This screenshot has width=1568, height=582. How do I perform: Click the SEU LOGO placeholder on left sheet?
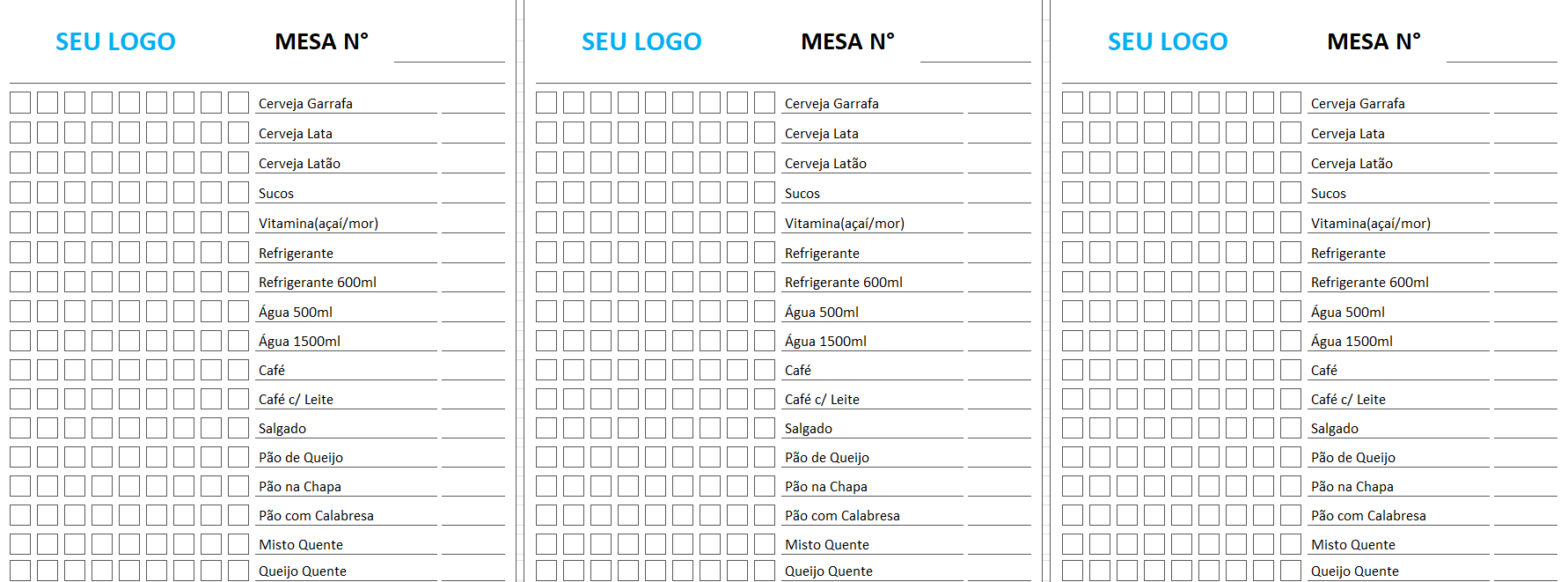tap(115, 41)
